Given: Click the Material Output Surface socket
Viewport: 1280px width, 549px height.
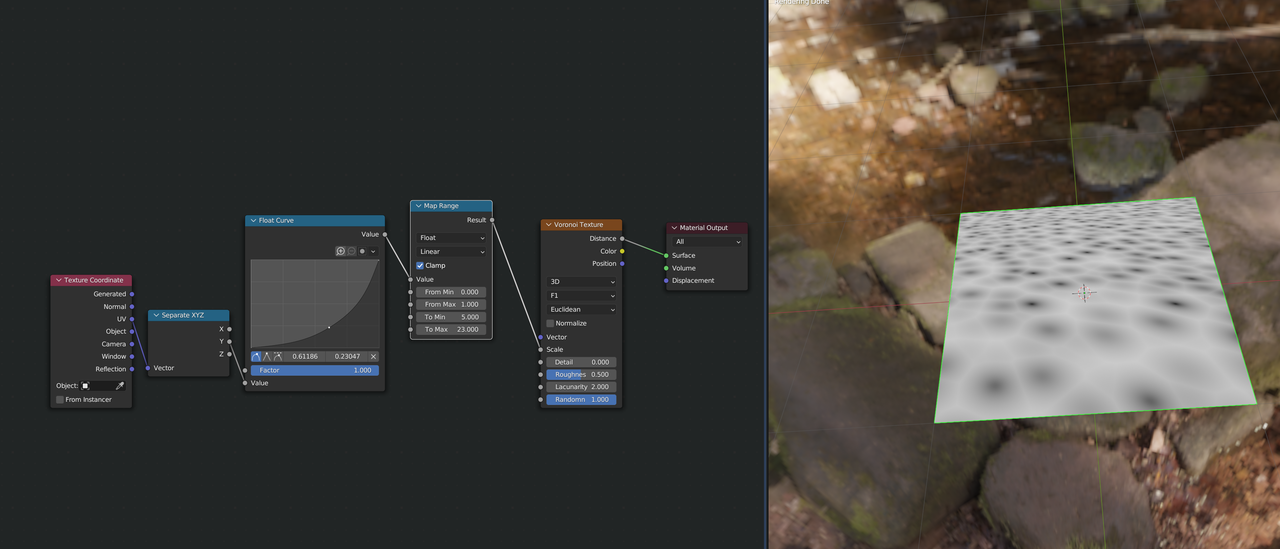Looking at the screenshot, I should click(666, 255).
